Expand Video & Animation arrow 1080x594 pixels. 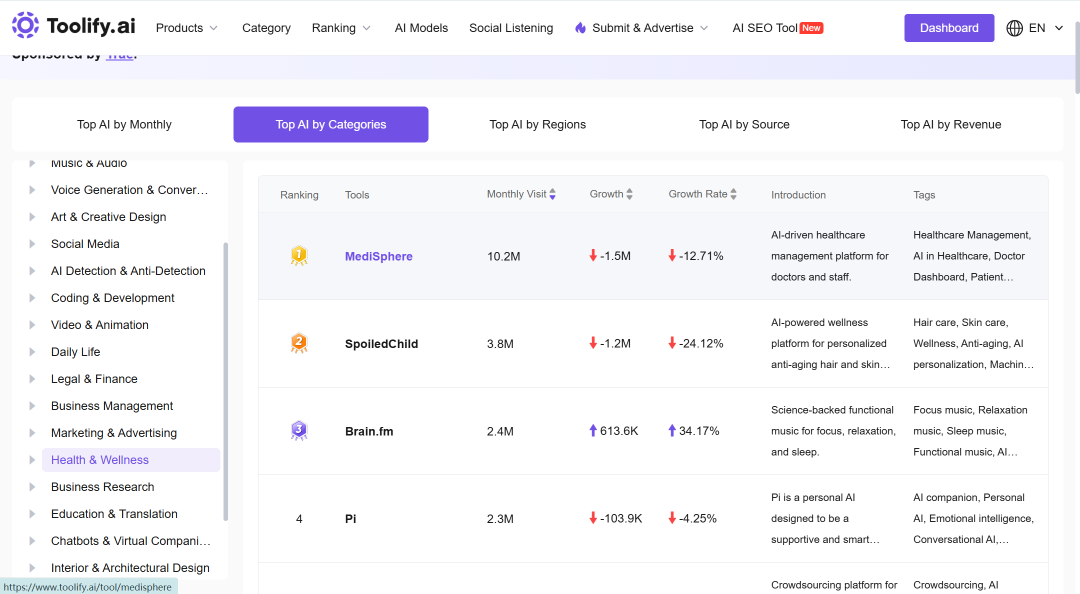pyautogui.click(x=32, y=325)
